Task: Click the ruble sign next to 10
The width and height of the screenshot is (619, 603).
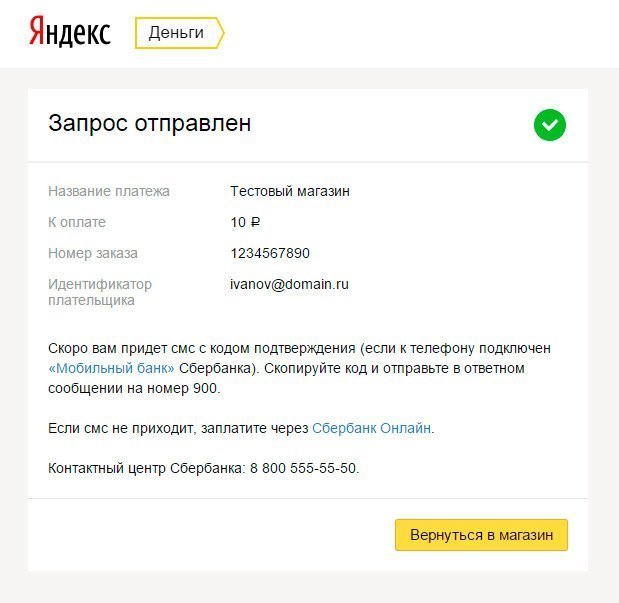Action: [x=255, y=222]
